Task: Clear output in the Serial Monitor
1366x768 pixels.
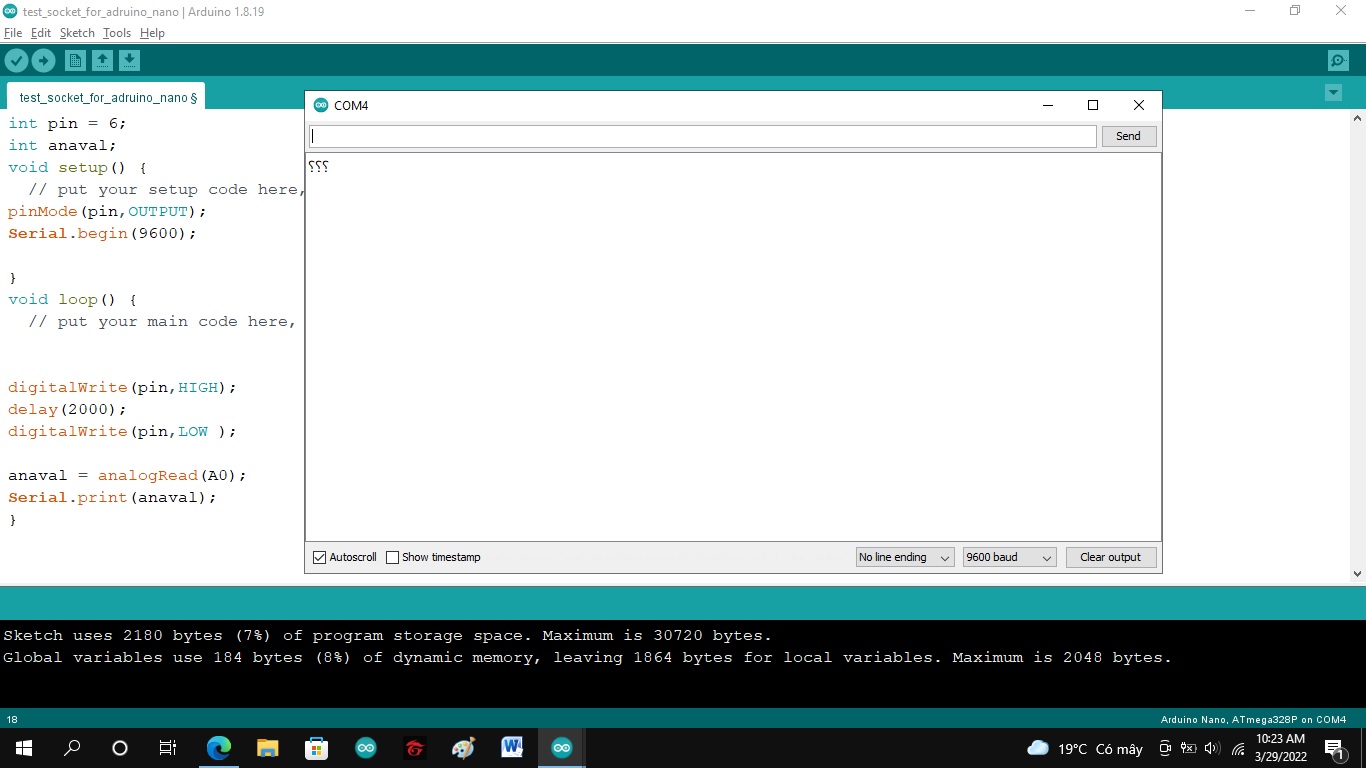Action: pos(1111,557)
